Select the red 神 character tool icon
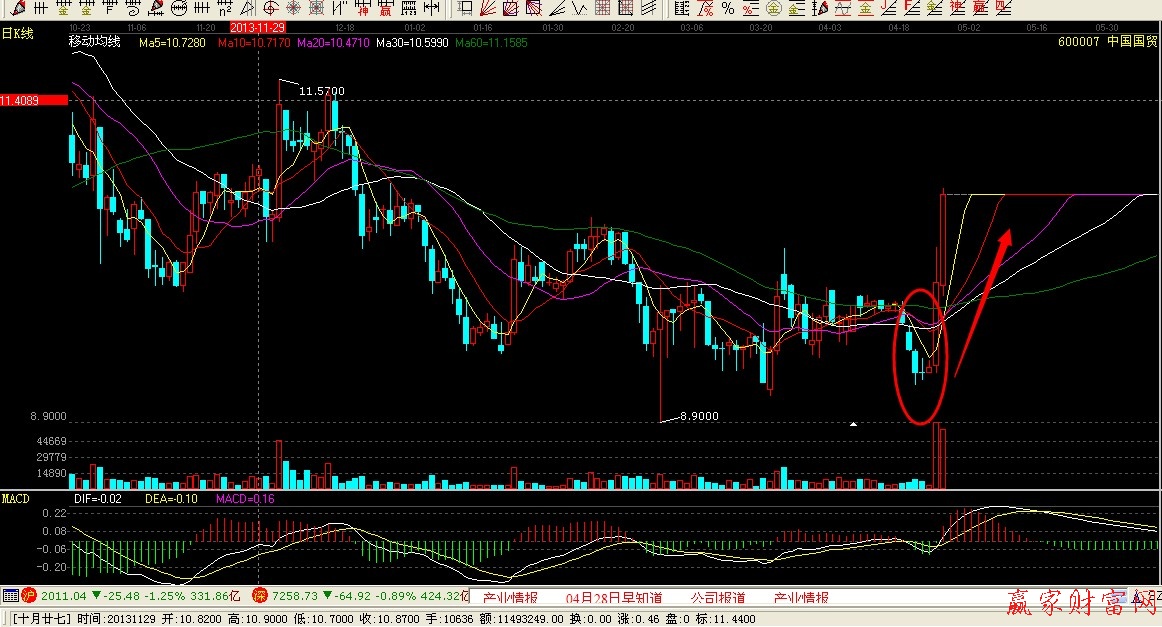The height and width of the screenshot is (627, 1162). (362, 8)
